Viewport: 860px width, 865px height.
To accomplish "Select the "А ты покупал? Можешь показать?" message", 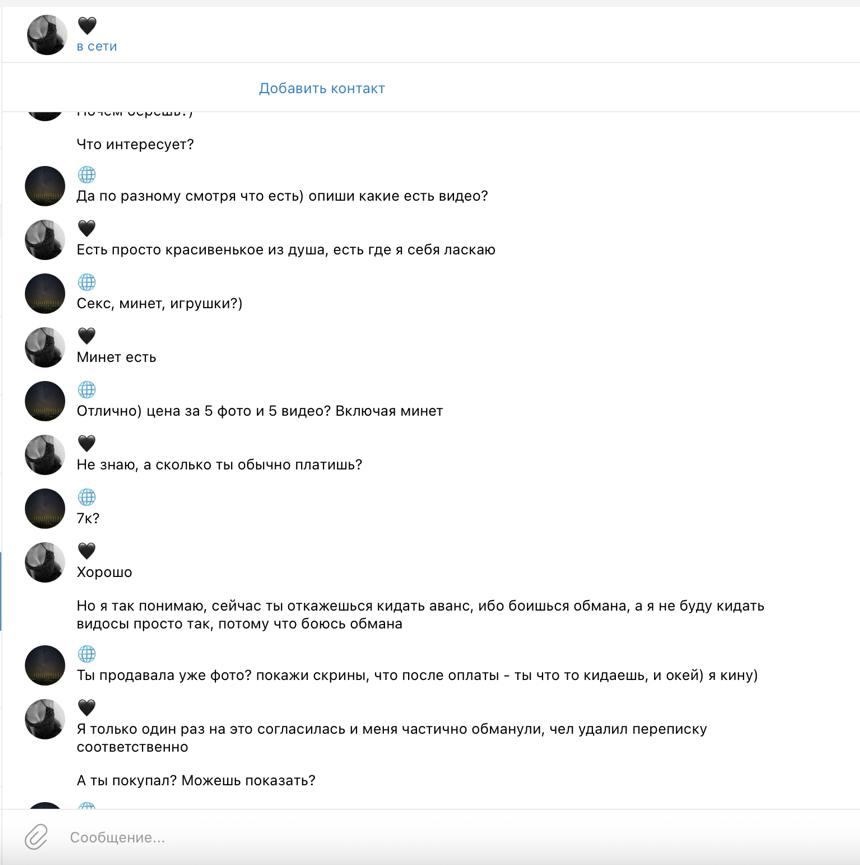I will point(196,780).
